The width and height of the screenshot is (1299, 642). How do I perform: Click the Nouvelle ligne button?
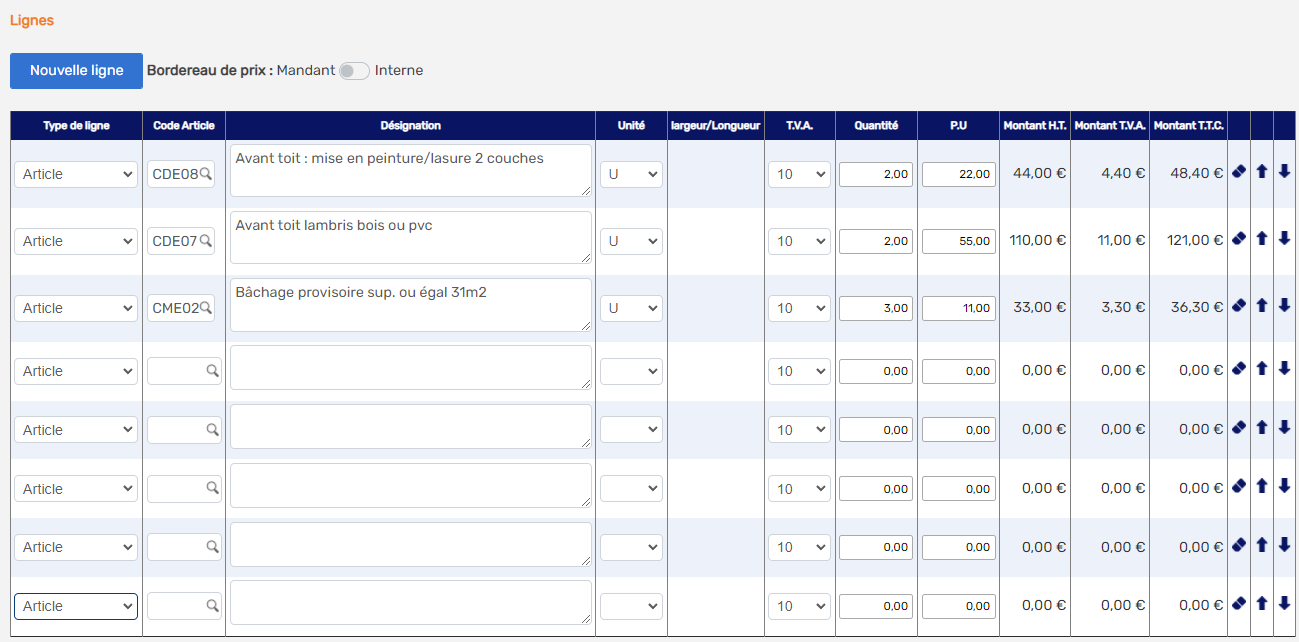[x=76, y=71]
